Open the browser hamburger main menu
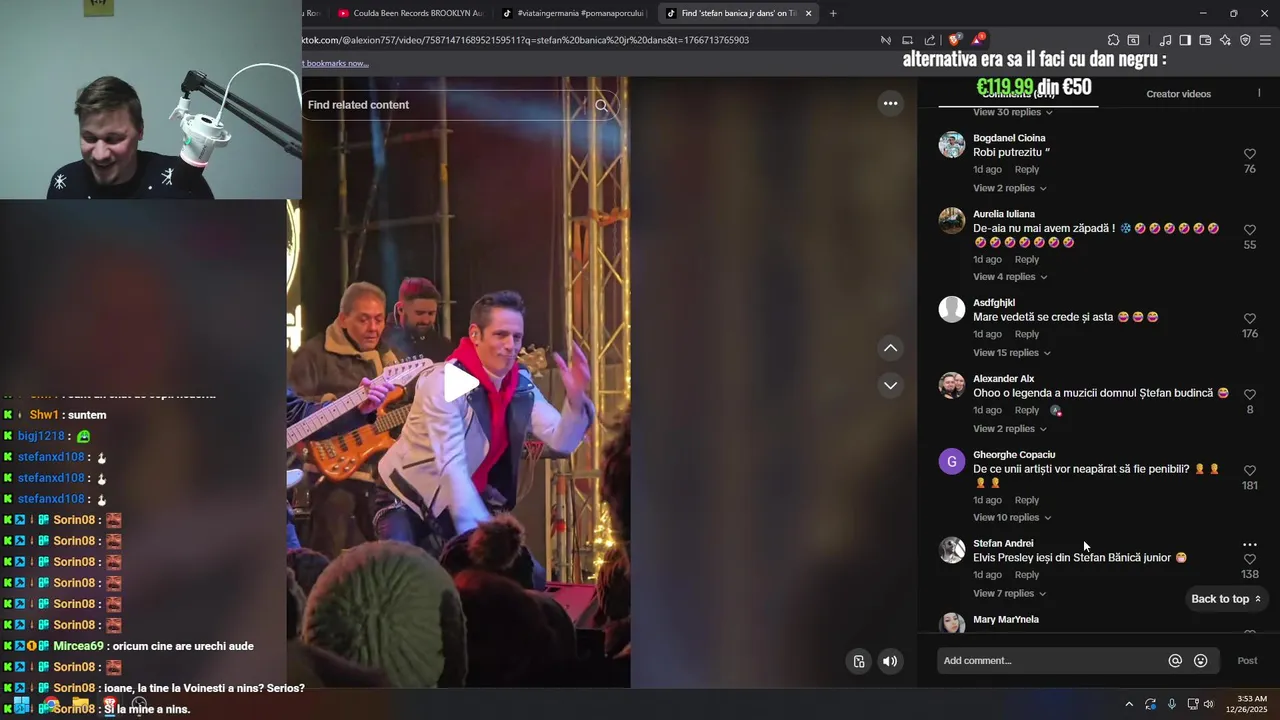The image size is (1280, 720). [1265, 40]
